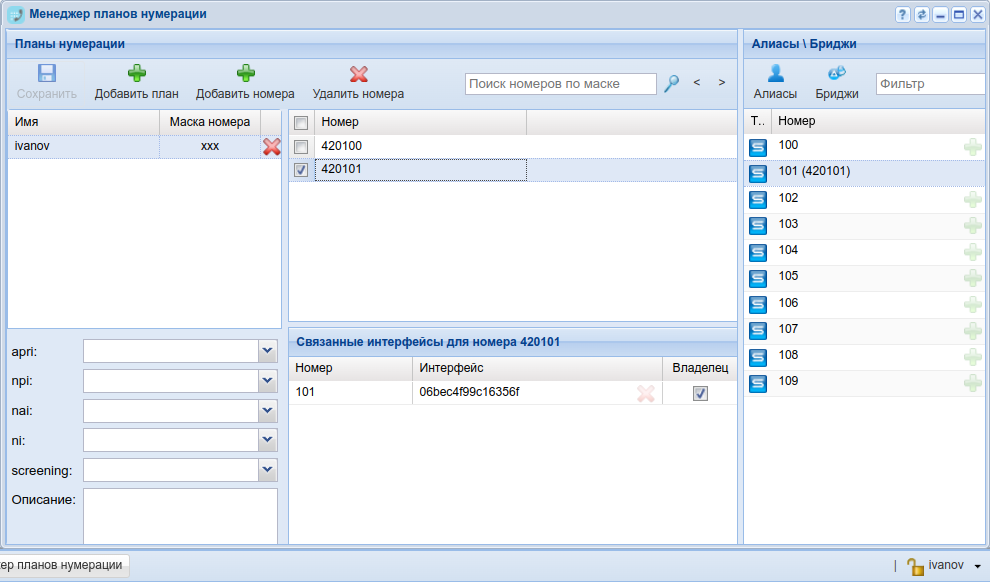Remove interface 06bec4f99c16356f with faded cross
The height and width of the screenshot is (582, 990).
(645, 393)
